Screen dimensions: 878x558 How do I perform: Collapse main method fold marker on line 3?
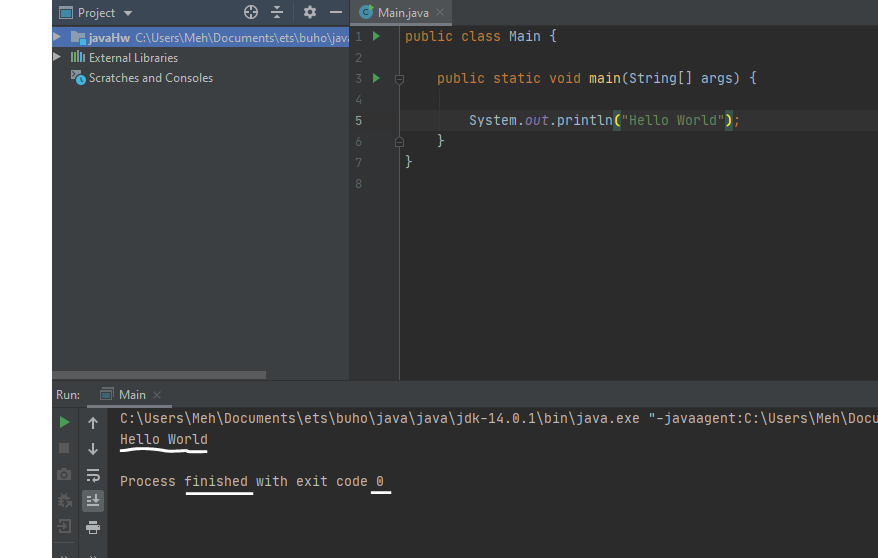pos(399,79)
